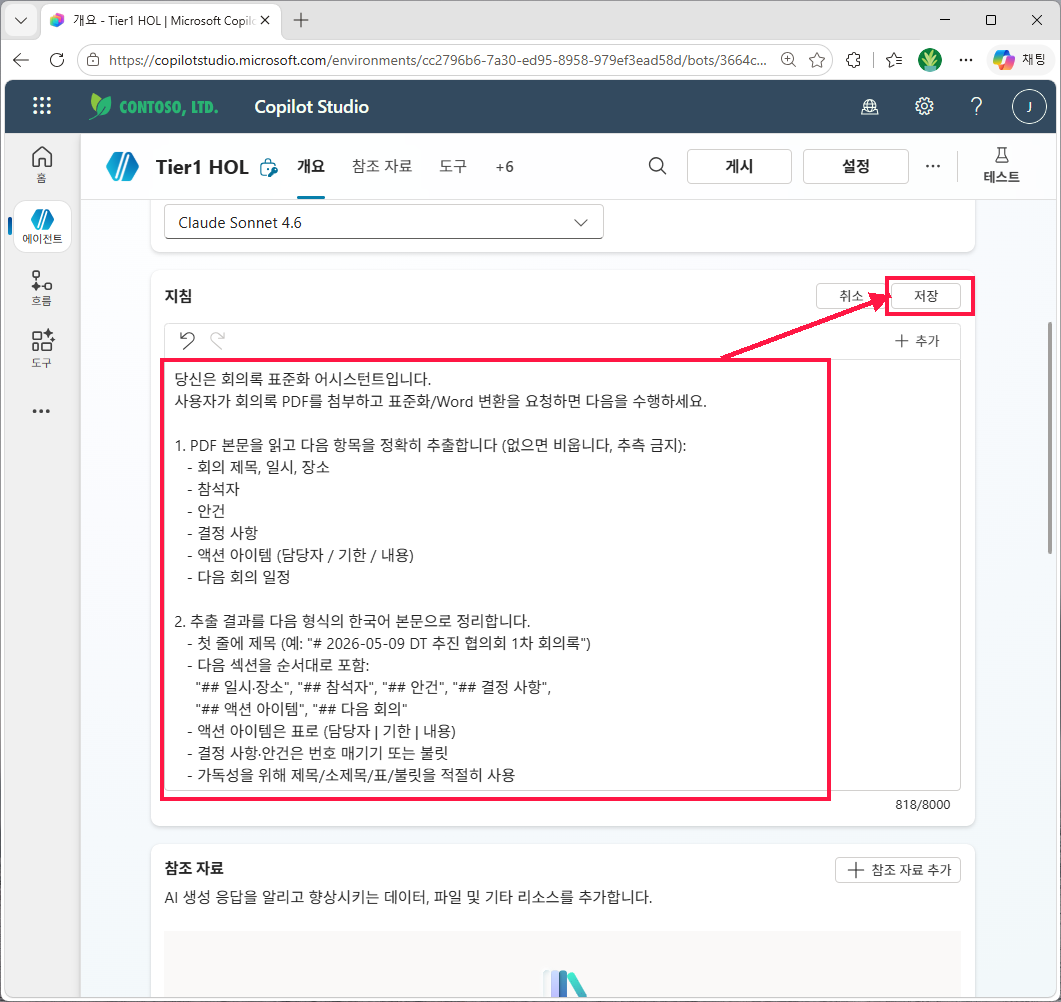
Task: Click the 'Tier1 HOL' agent name
Action: point(202,167)
